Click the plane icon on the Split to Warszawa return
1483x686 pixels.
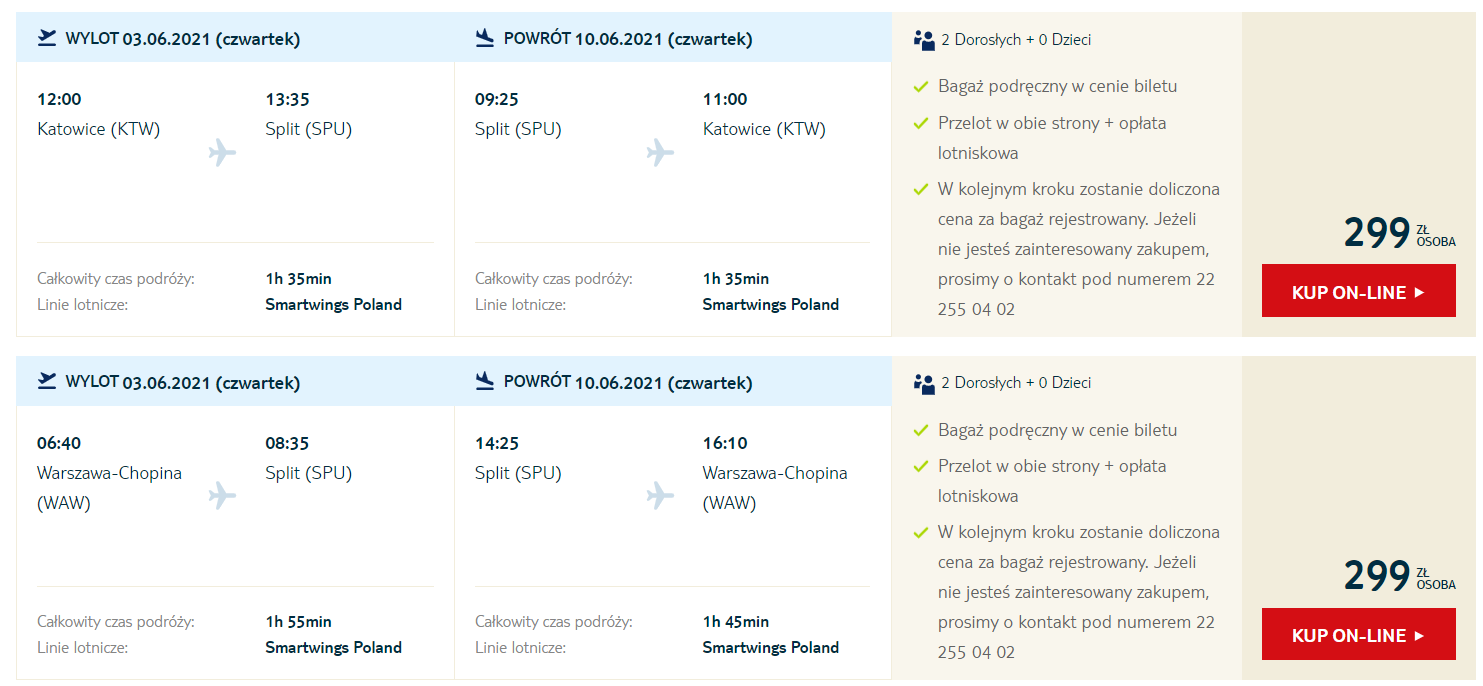660,496
